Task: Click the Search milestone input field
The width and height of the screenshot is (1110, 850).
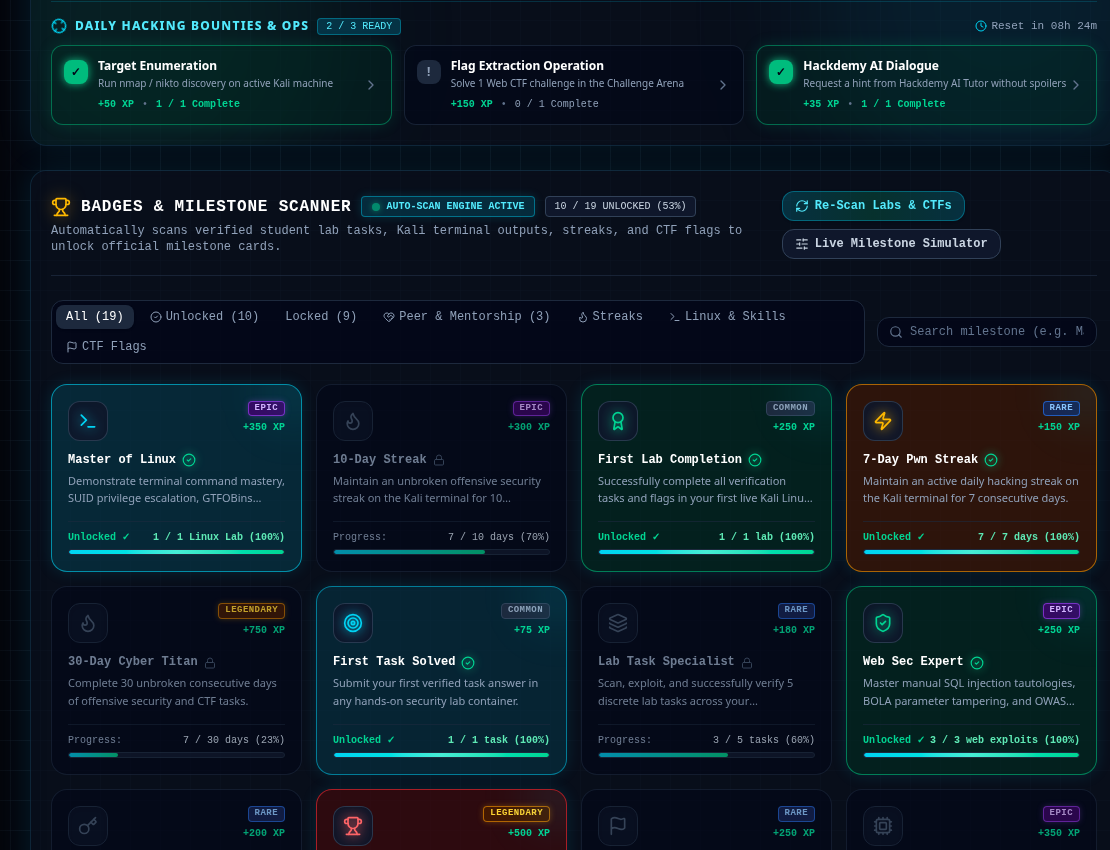Action: click(986, 332)
